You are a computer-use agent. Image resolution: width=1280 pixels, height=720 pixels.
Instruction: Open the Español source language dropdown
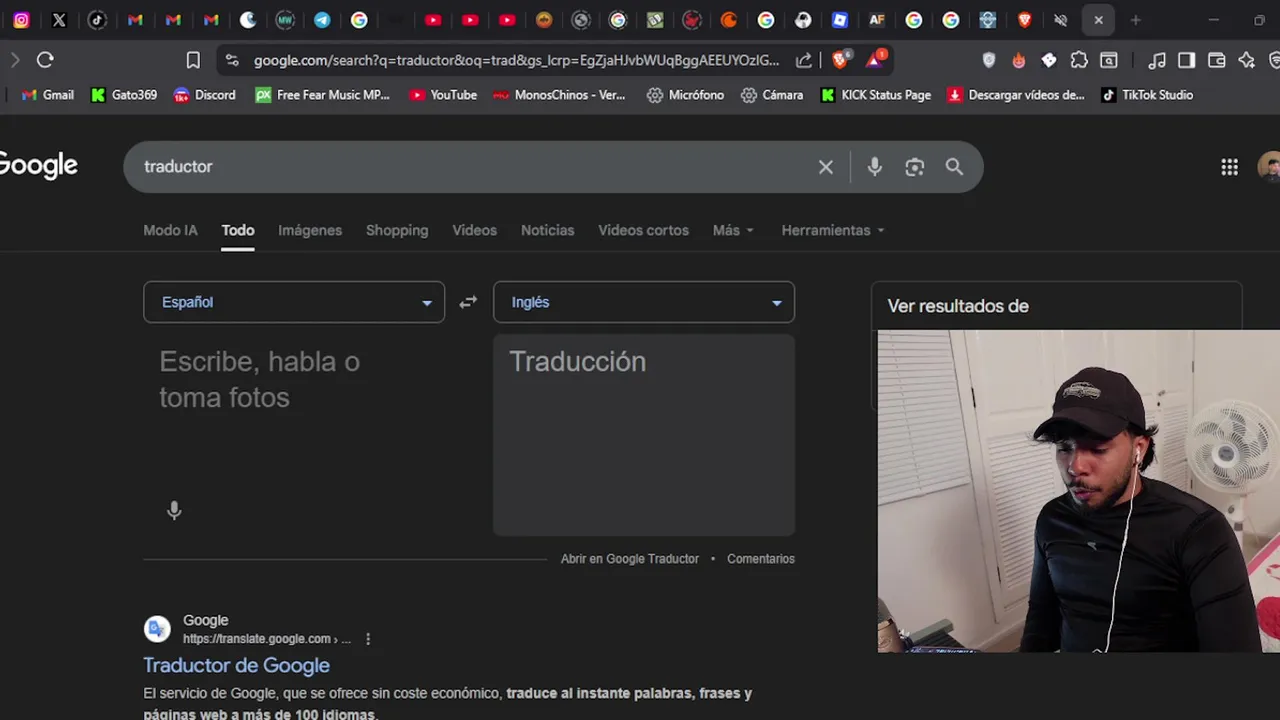(294, 302)
